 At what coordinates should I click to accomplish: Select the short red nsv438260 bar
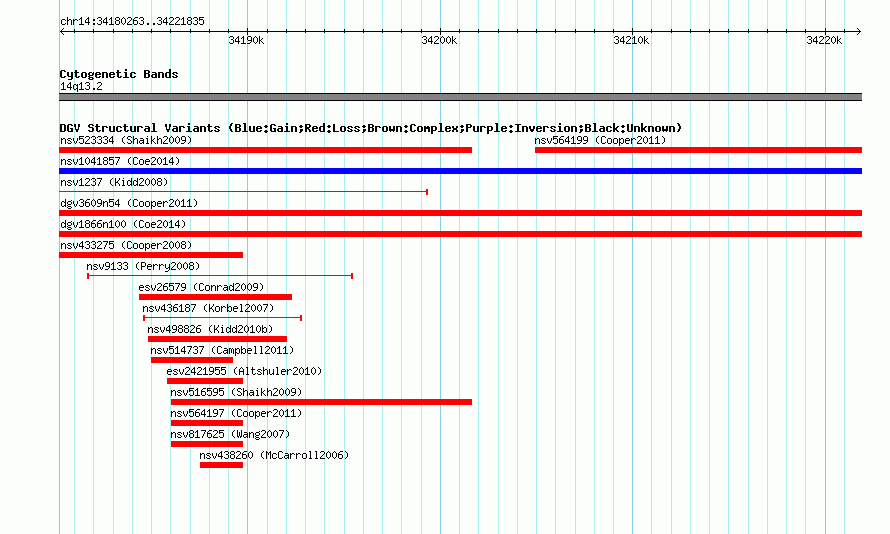point(221,465)
